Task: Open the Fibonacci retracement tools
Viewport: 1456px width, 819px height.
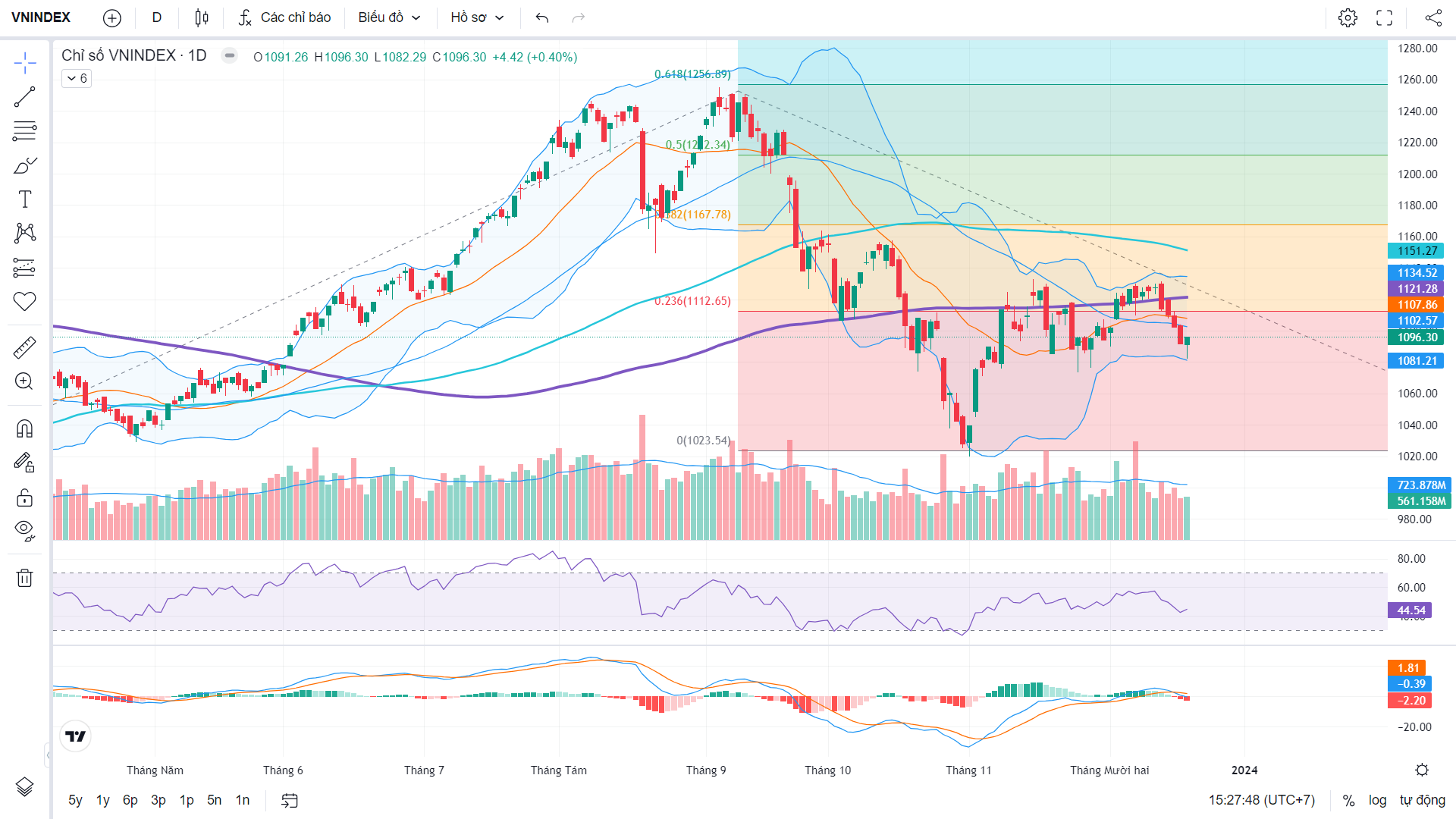Action: (x=24, y=131)
